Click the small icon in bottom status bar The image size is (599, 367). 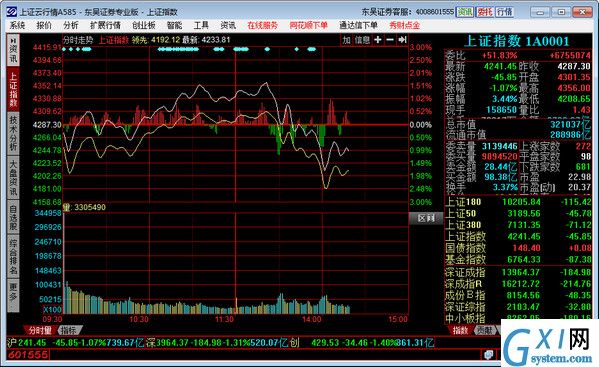pyautogui.click(x=488, y=355)
